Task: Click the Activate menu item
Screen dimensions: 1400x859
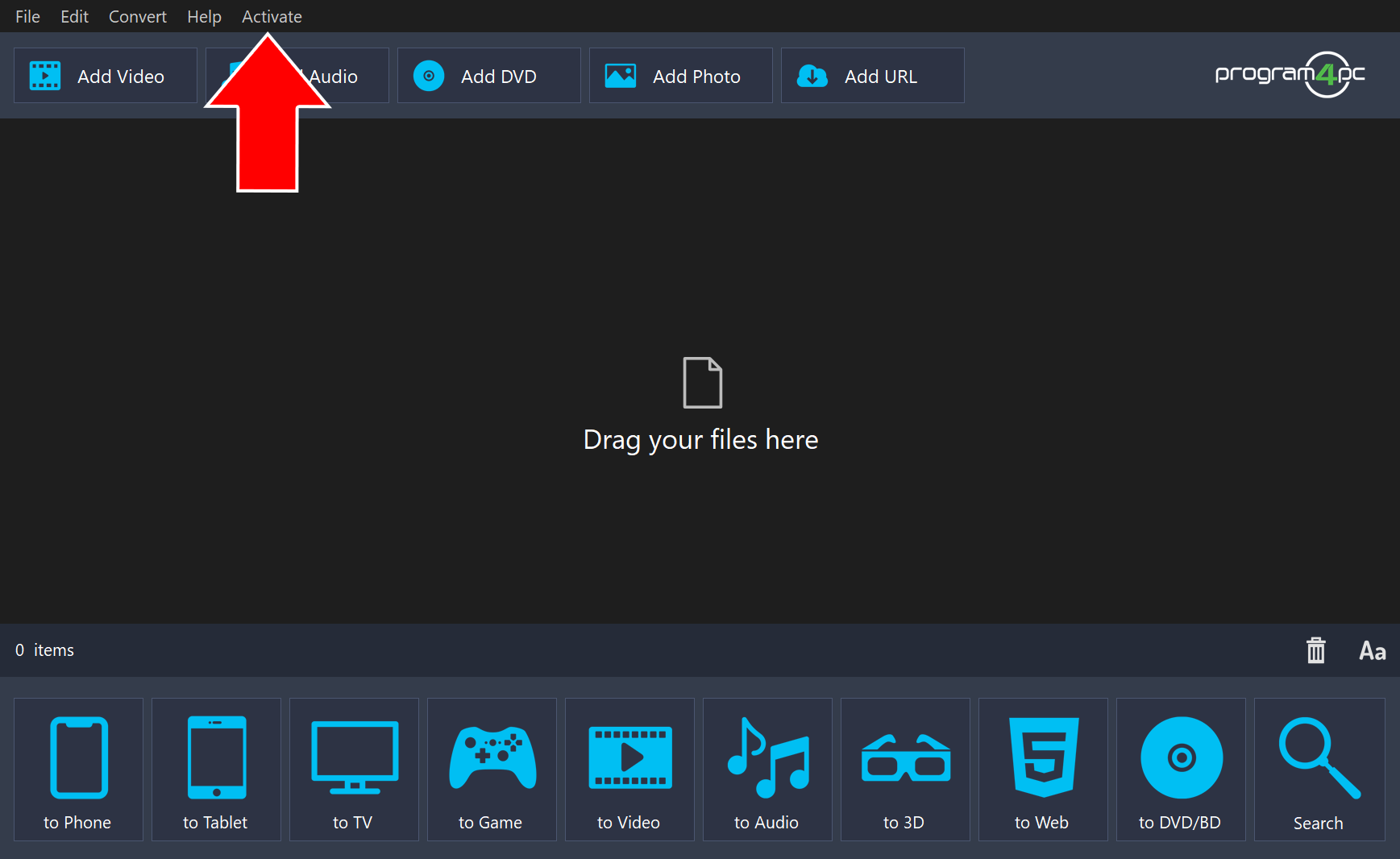Action: click(x=272, y=16)
